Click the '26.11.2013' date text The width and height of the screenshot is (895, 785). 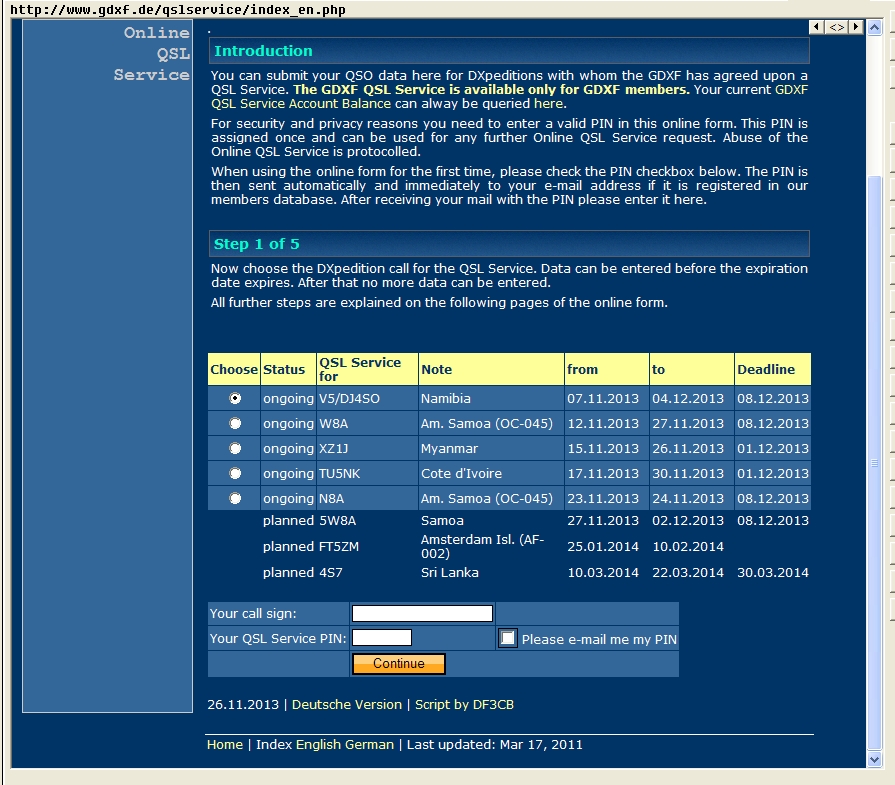pyautogui.click(x=243, y=705)
